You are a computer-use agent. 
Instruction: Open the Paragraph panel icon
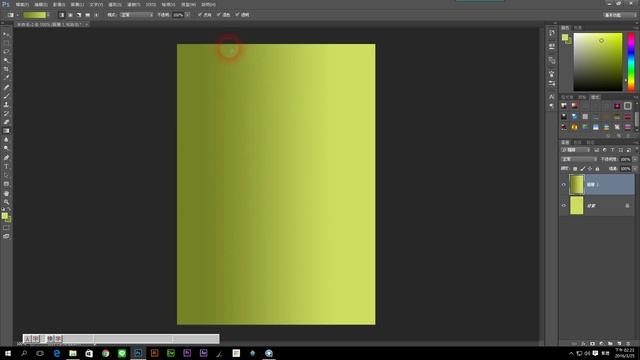coord(552,106)
